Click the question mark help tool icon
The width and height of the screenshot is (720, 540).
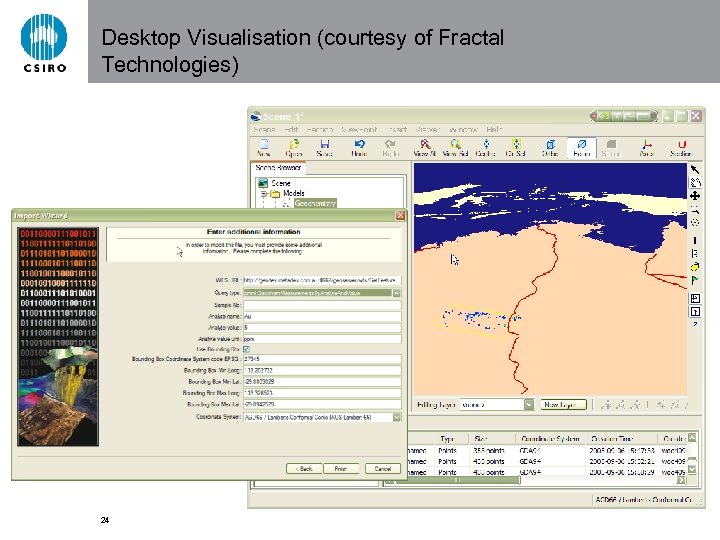pos(695,324)
